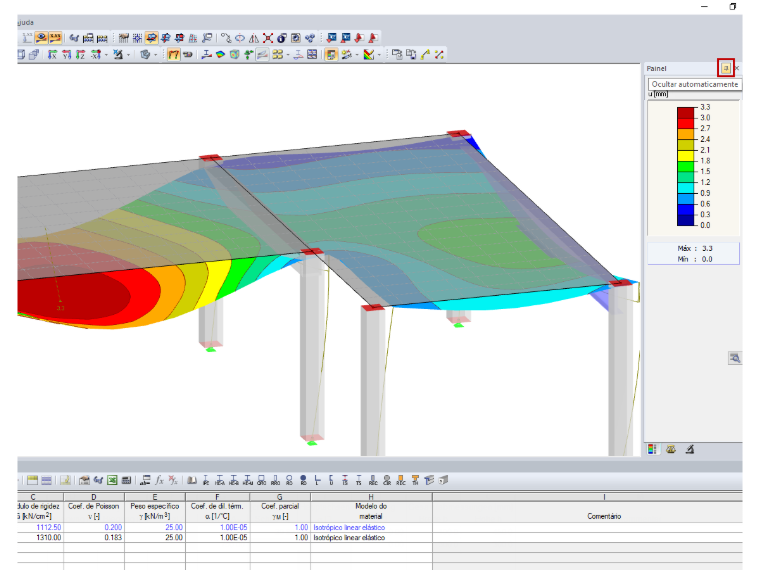760x570 pixels.
Task: Open the color scale tab at panel bottom
Action: click(652, 449)
